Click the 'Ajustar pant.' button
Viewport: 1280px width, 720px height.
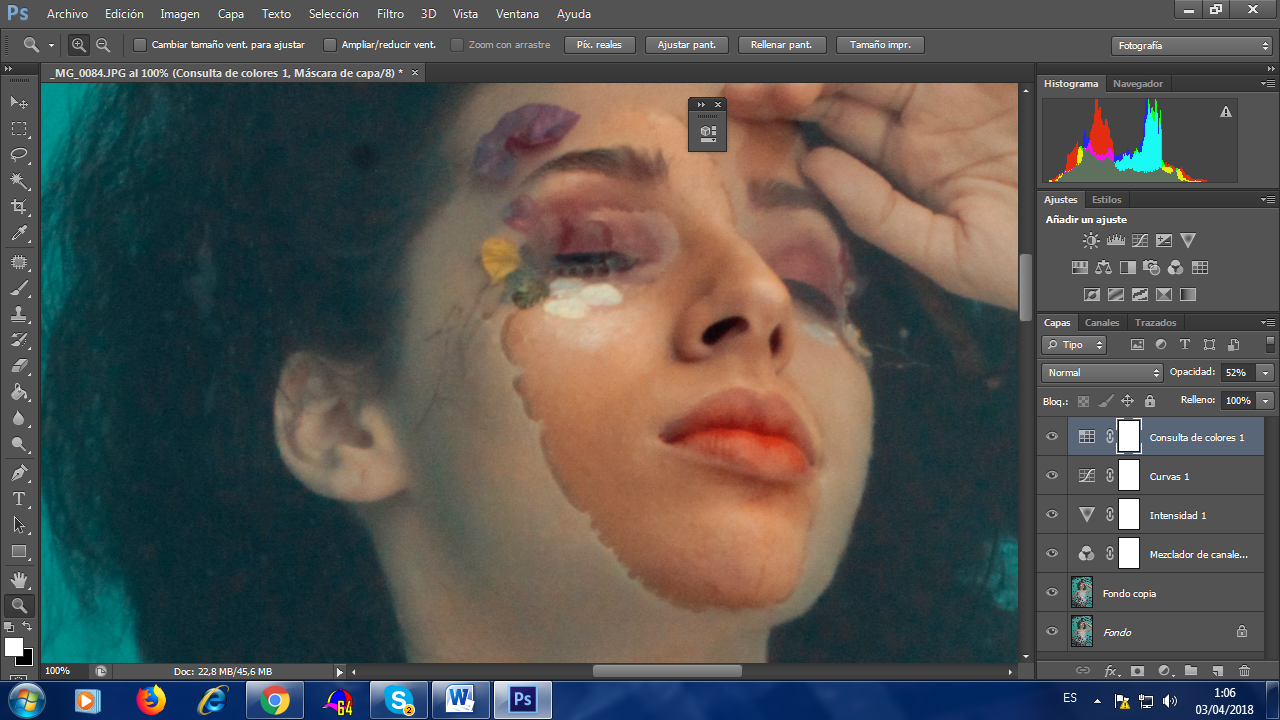(x=687, y=45)
